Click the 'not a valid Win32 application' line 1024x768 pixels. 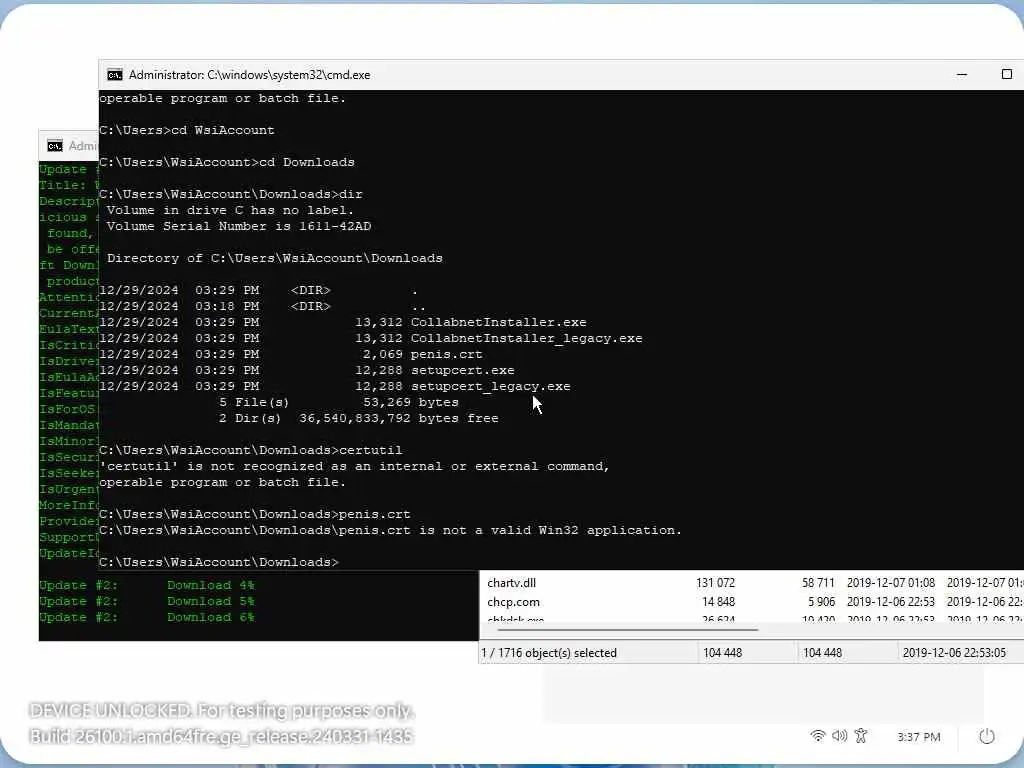click(x=391, y=530)
